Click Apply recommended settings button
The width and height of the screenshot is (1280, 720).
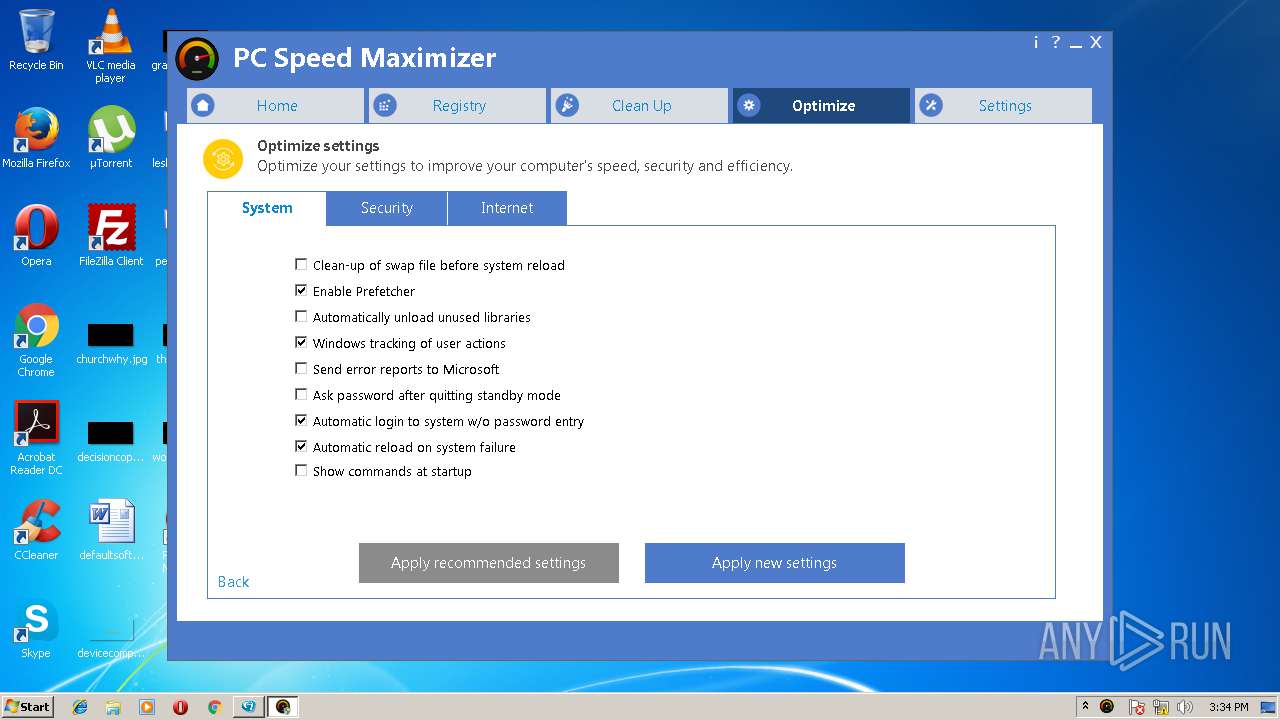tap(489, 563)
